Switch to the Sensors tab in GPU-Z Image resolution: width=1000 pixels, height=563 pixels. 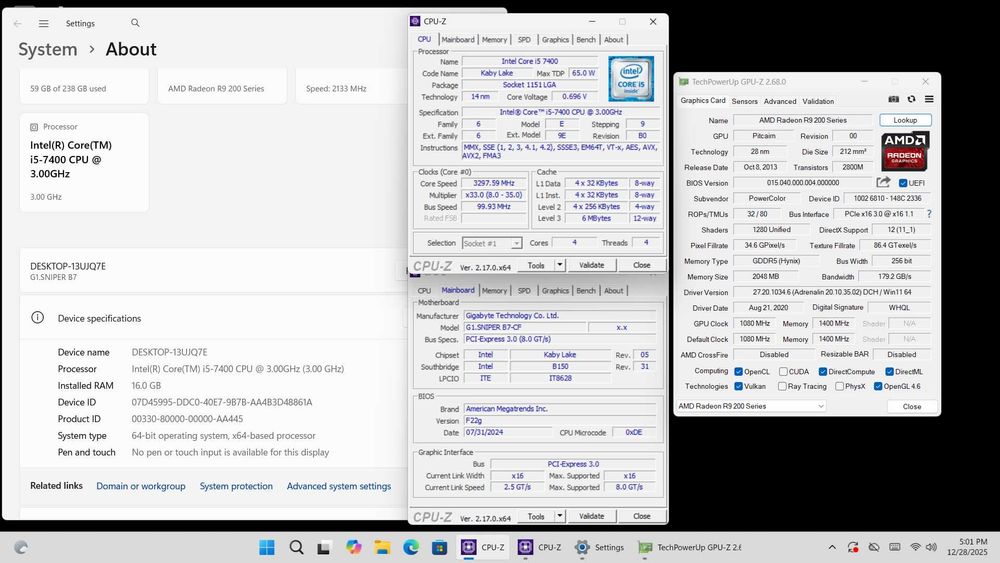744,101
